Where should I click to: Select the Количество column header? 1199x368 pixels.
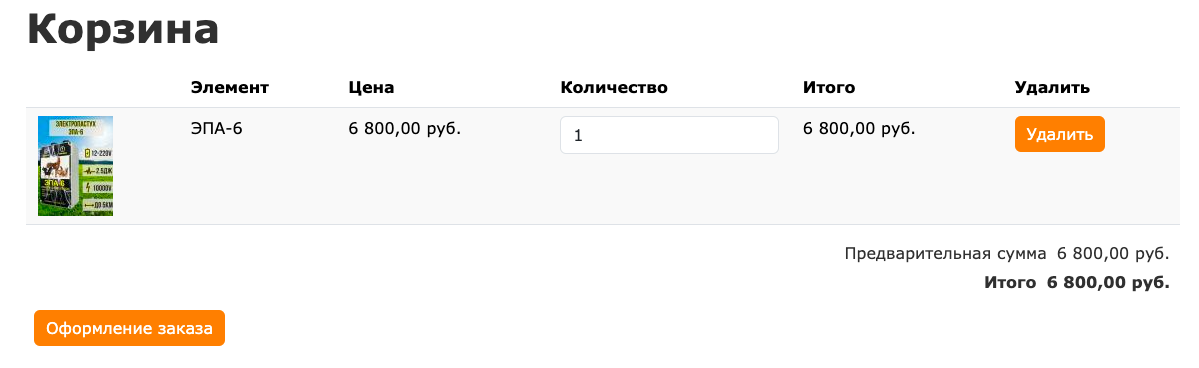614,87
